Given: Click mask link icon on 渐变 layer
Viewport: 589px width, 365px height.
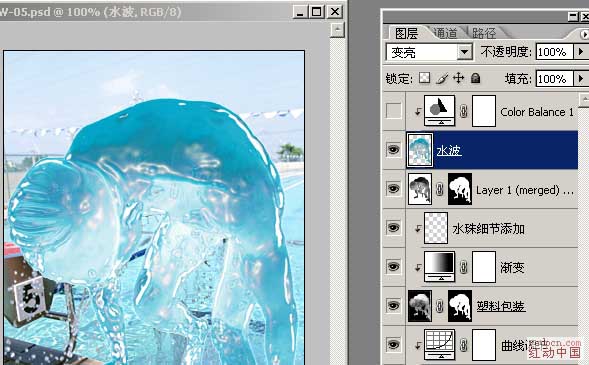Looking at the screenshot, I should point(464,267).
